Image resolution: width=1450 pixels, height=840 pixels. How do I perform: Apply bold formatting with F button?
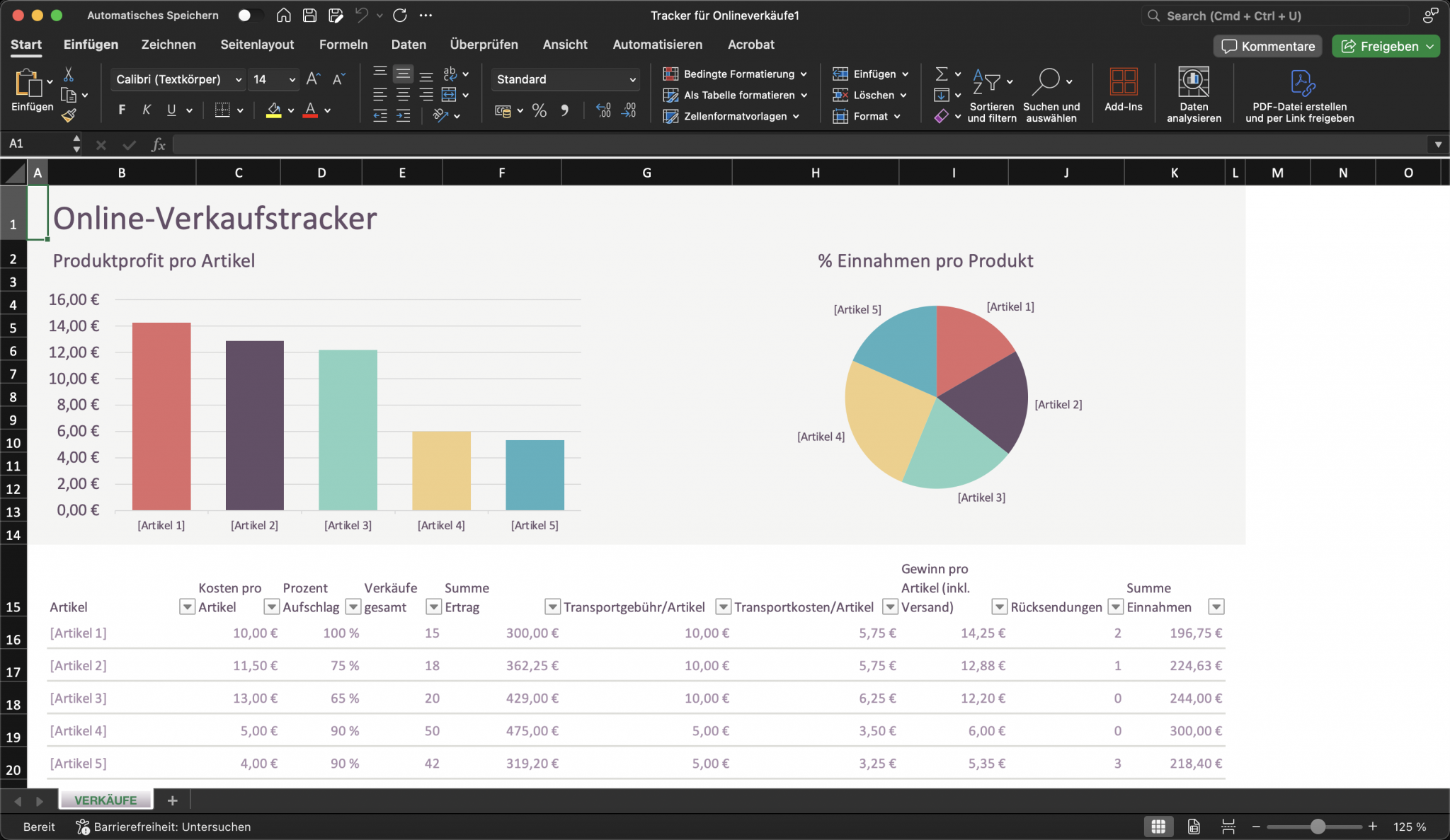(122, 110)
